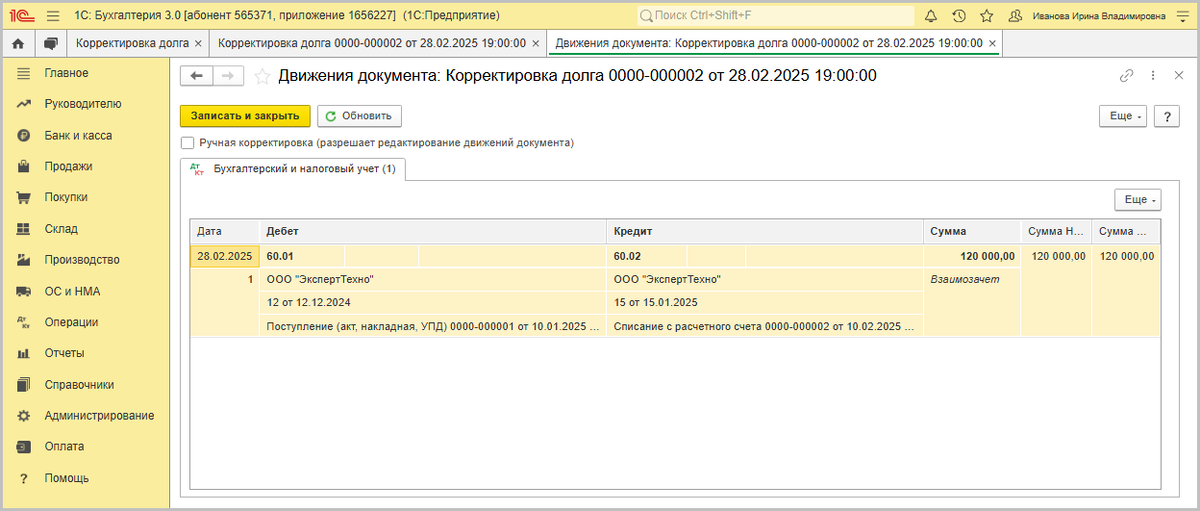Select the debit account 60.01 cell
The height and width of the screenshot is (511, 1200).
click(302, 256)
